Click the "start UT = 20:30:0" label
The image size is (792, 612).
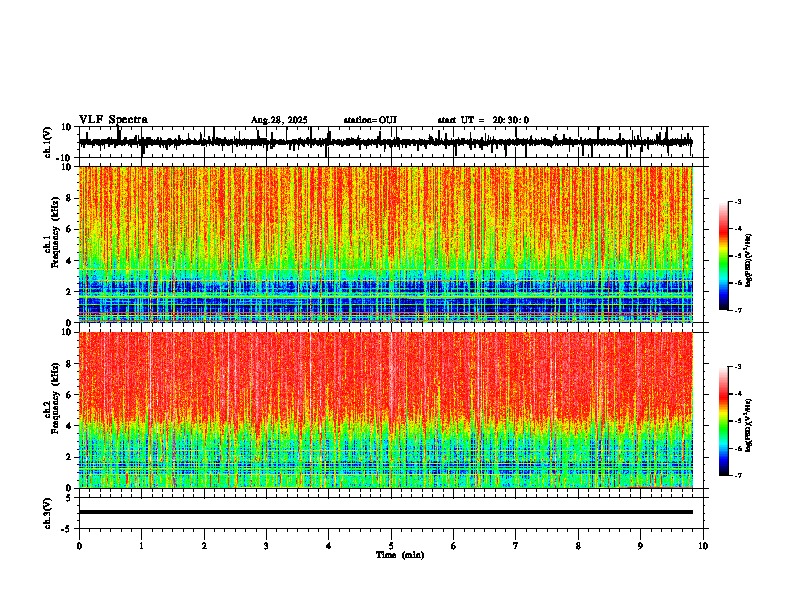click(483, 120)
